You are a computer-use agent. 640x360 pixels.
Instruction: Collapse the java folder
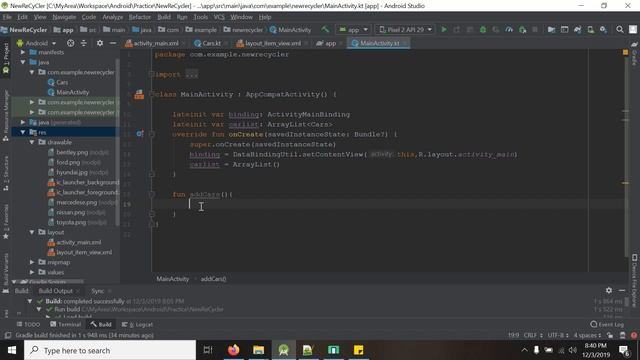pos(23,62)
